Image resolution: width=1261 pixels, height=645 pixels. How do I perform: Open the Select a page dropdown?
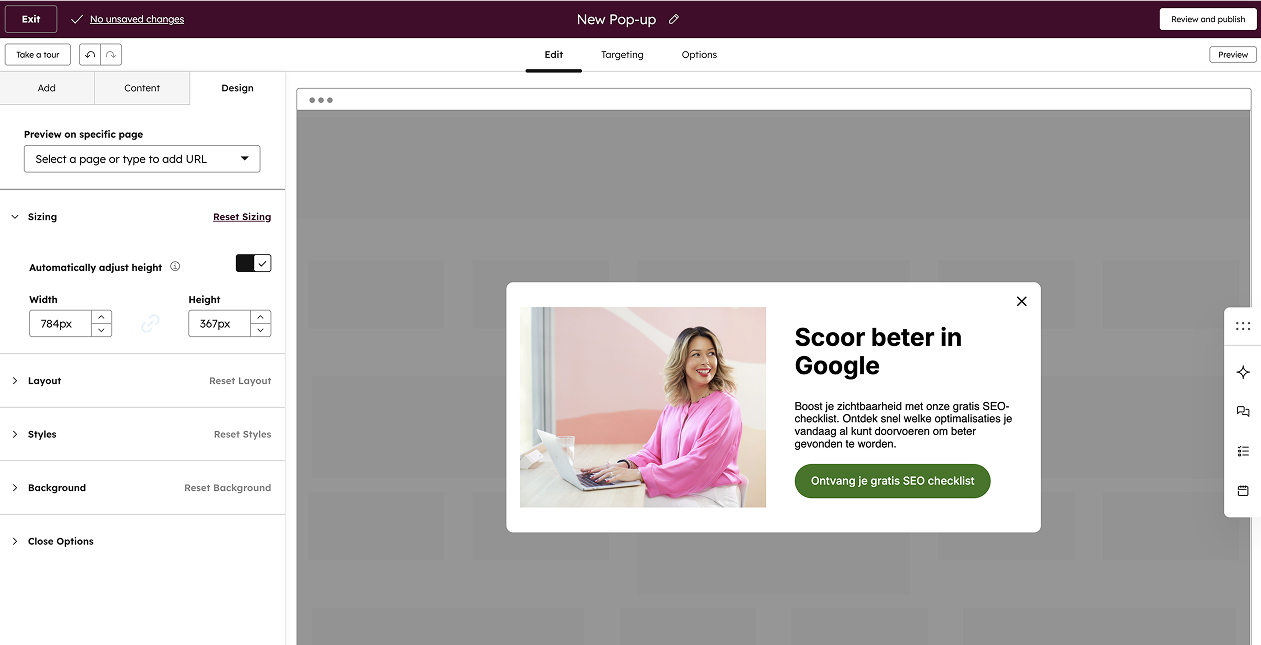pos(142,159)
